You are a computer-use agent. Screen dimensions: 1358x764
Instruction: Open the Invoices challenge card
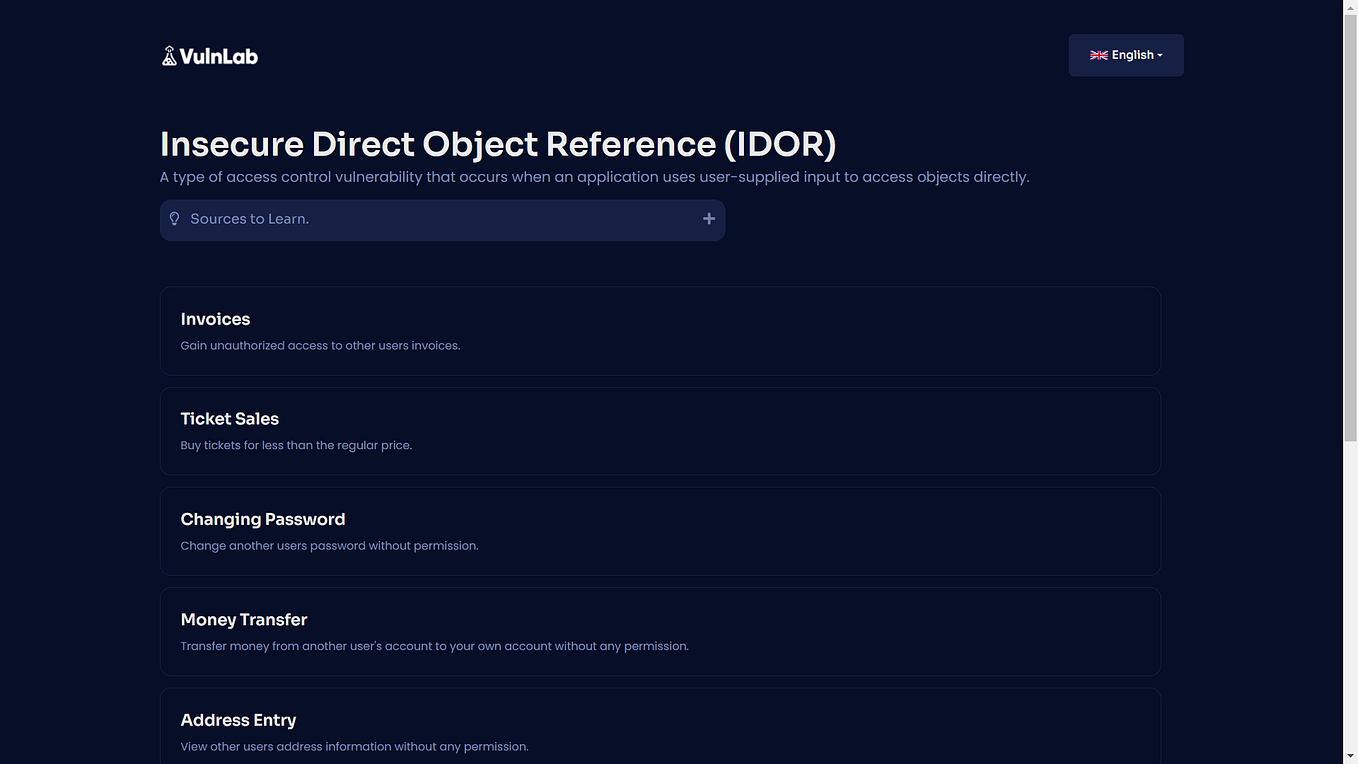[x=660, y=330]
